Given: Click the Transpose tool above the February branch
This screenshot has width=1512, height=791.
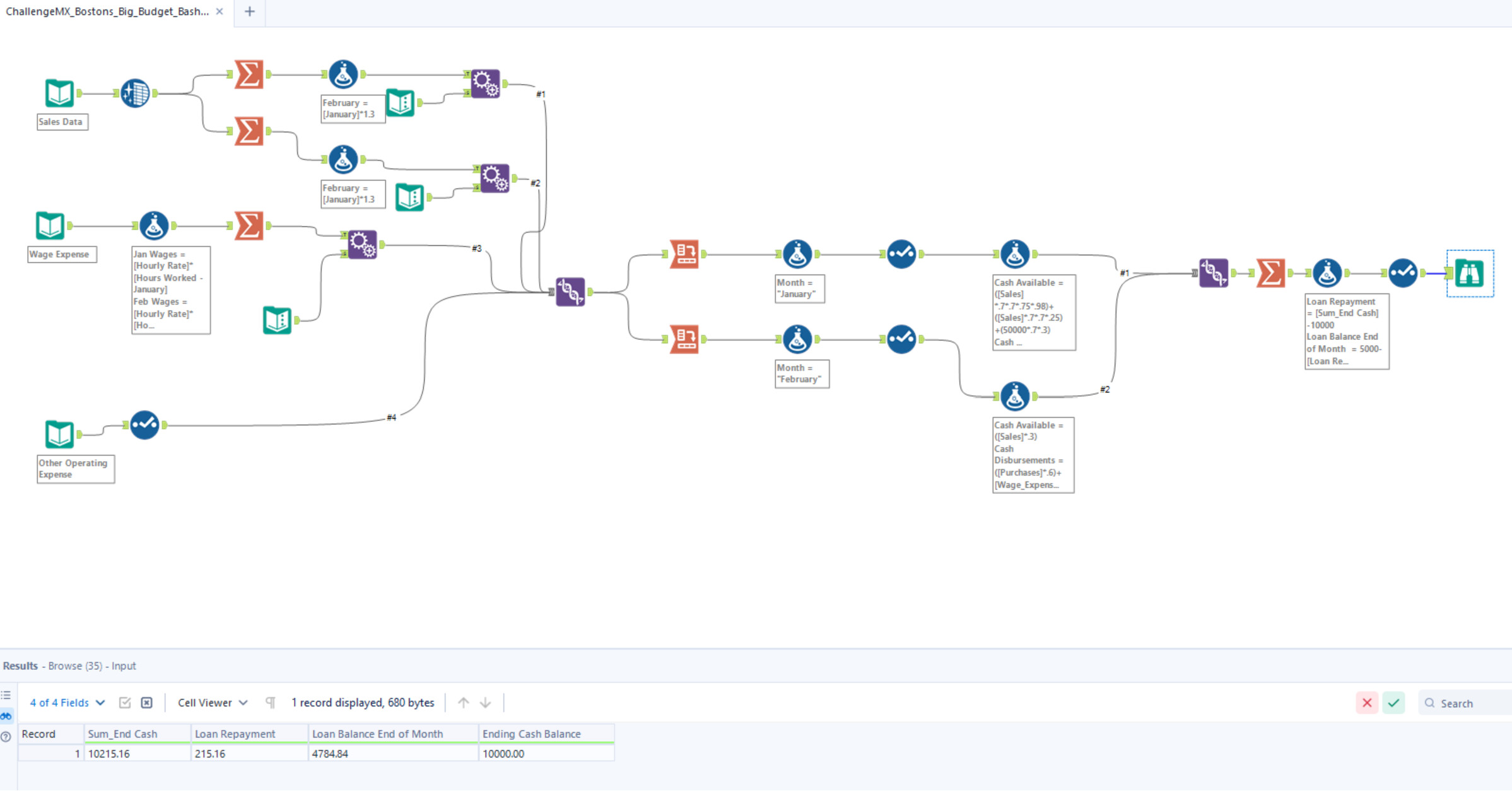Looking at the screenshot, I should click(x=684, y=254).
